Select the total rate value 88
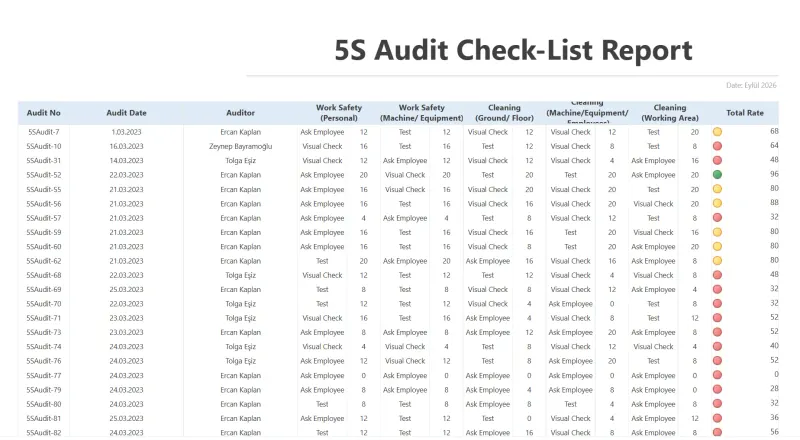The image size is (800, 440). (x=774, y=203)
